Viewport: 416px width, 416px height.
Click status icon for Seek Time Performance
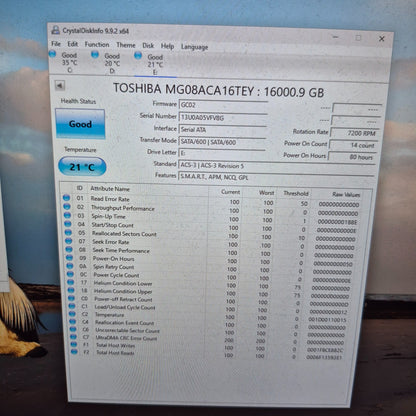[69, 249]
